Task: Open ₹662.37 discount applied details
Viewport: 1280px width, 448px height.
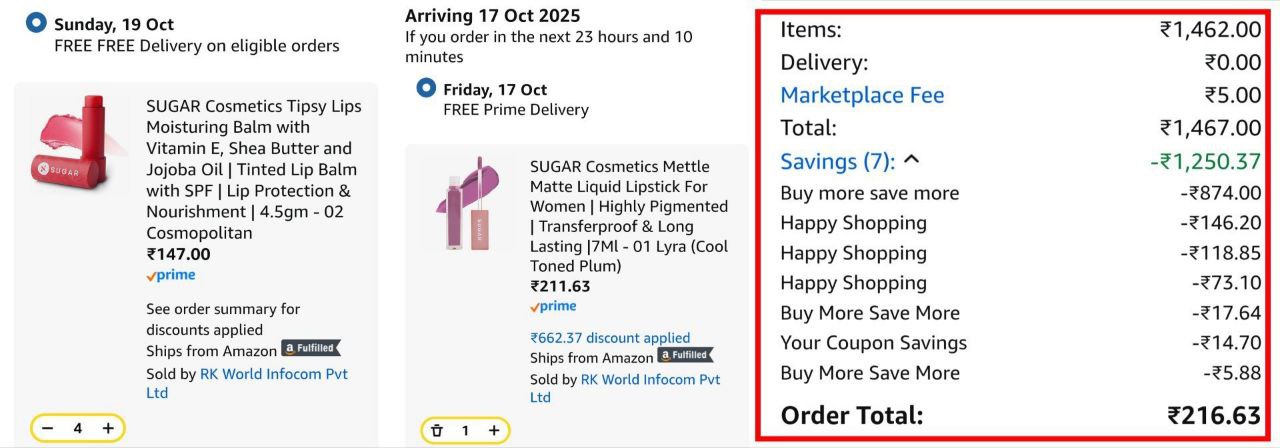Action: click(610, 338)
